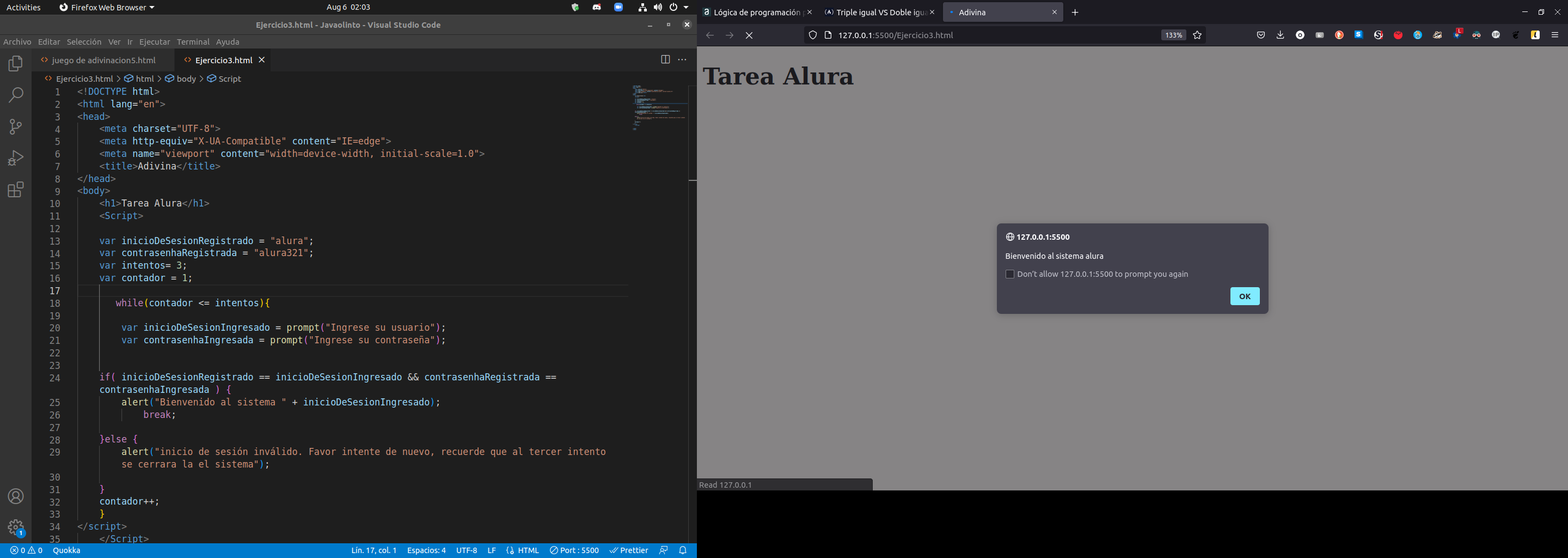Change the LF end-of-line sequence
Viewport: 1568px width, 558px height.
coord(491,551)
